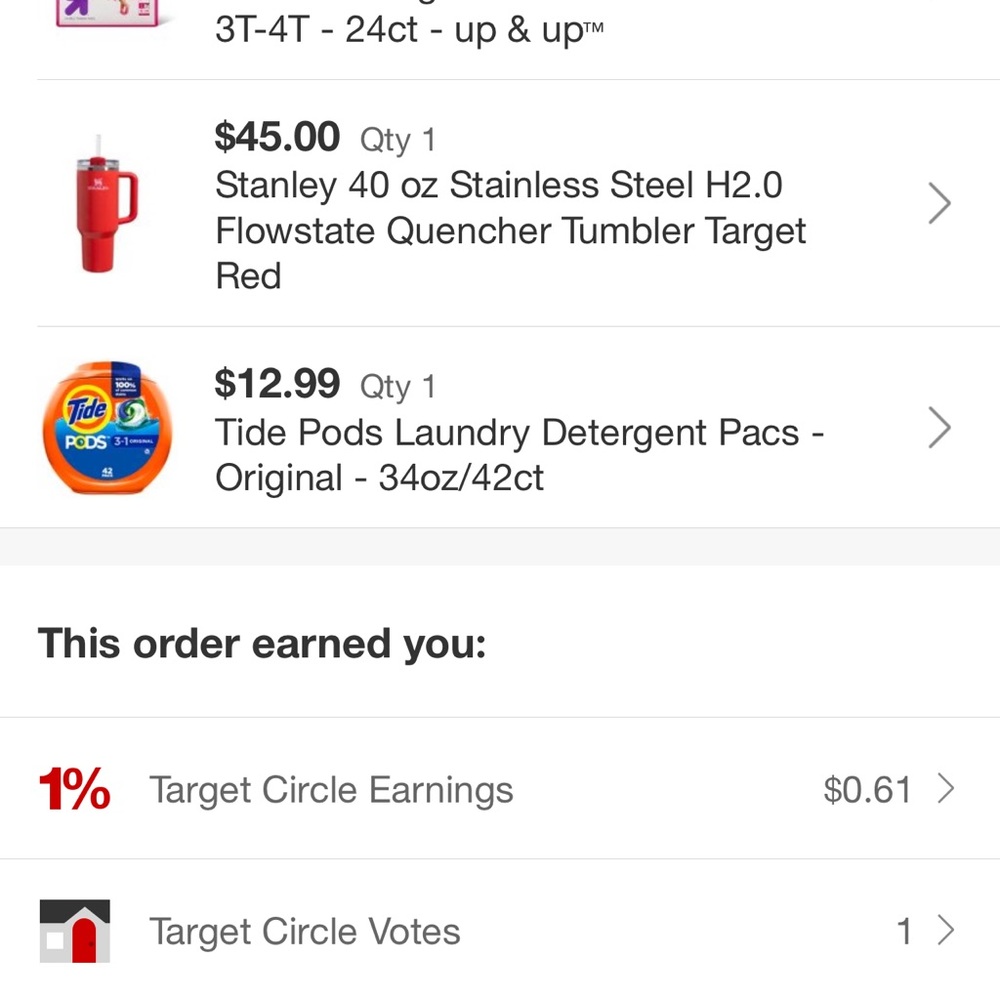Tap the Target Circle Votes label
The height and width of the screenshot is (1000, 1000).
305,932
